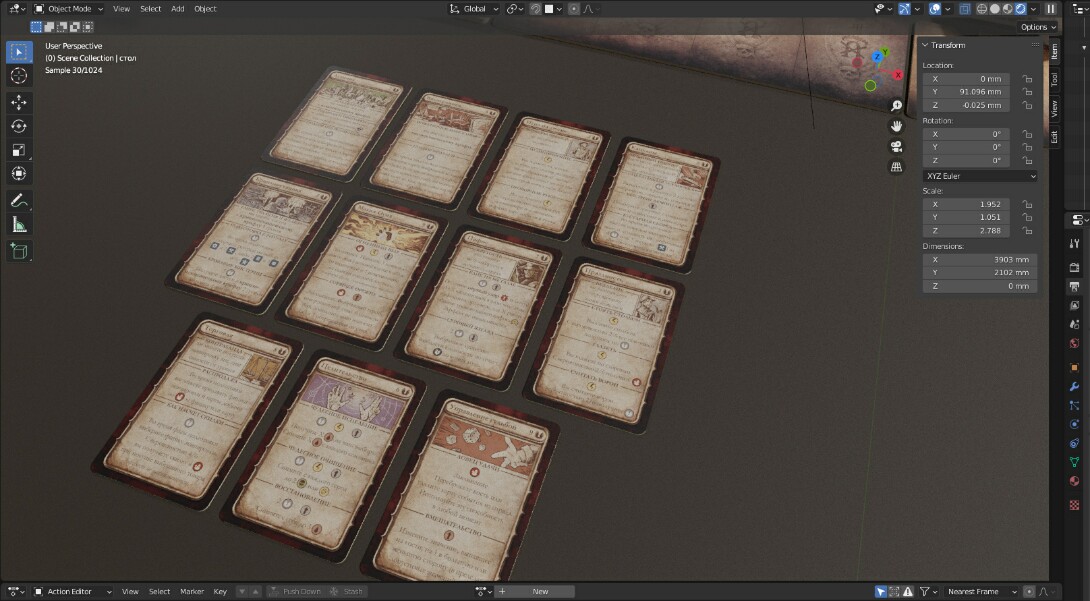Open the Key menu in Action Editor
Image resolution: width=1090 pixels, height=601 pixels.
pyautogui.click(x=220, y=592)
